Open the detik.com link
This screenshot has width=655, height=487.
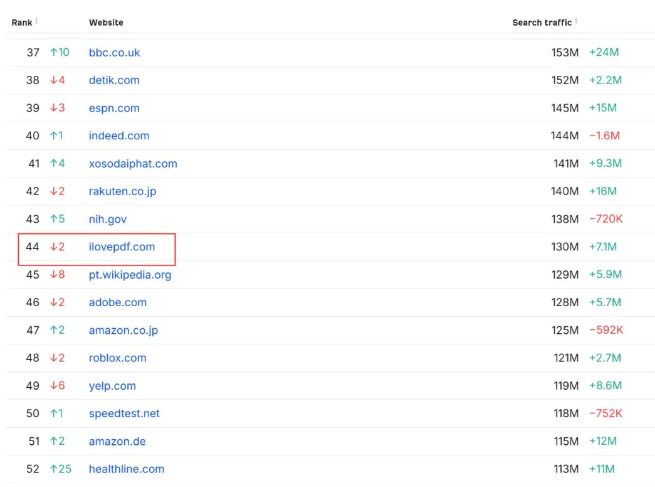(114, 80)
